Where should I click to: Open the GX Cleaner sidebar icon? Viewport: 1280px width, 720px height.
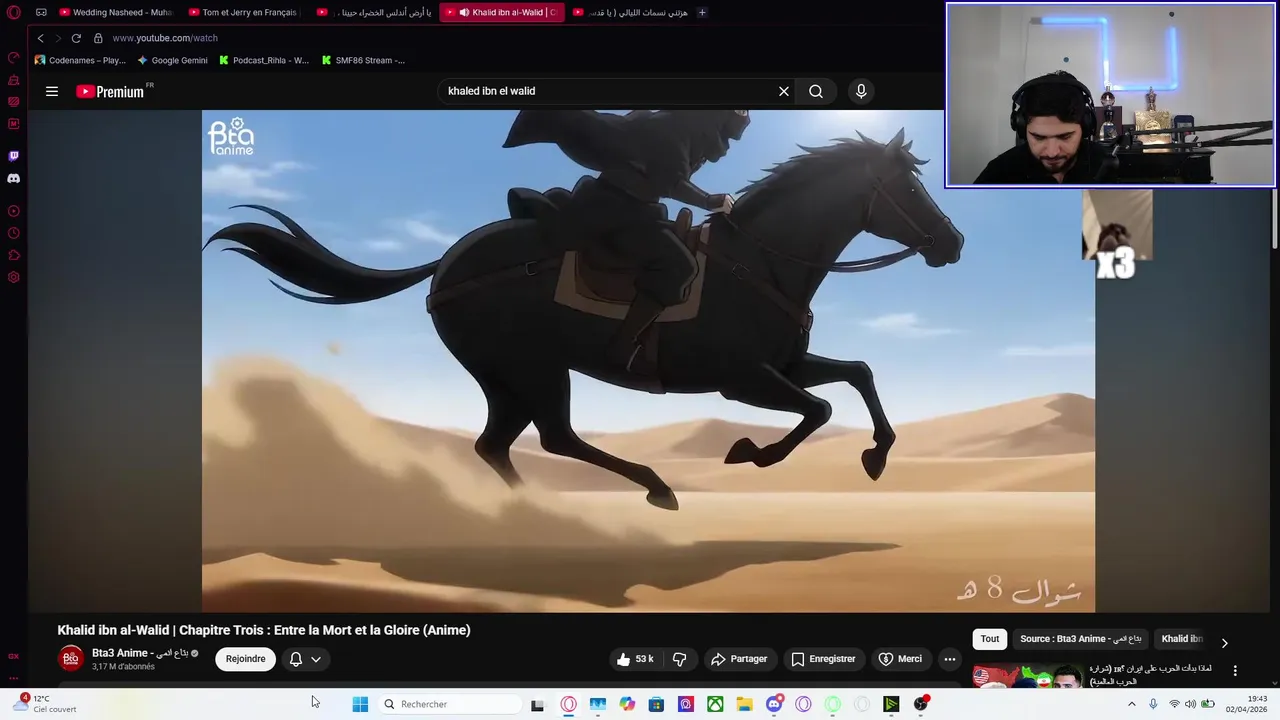click(14, 80)
